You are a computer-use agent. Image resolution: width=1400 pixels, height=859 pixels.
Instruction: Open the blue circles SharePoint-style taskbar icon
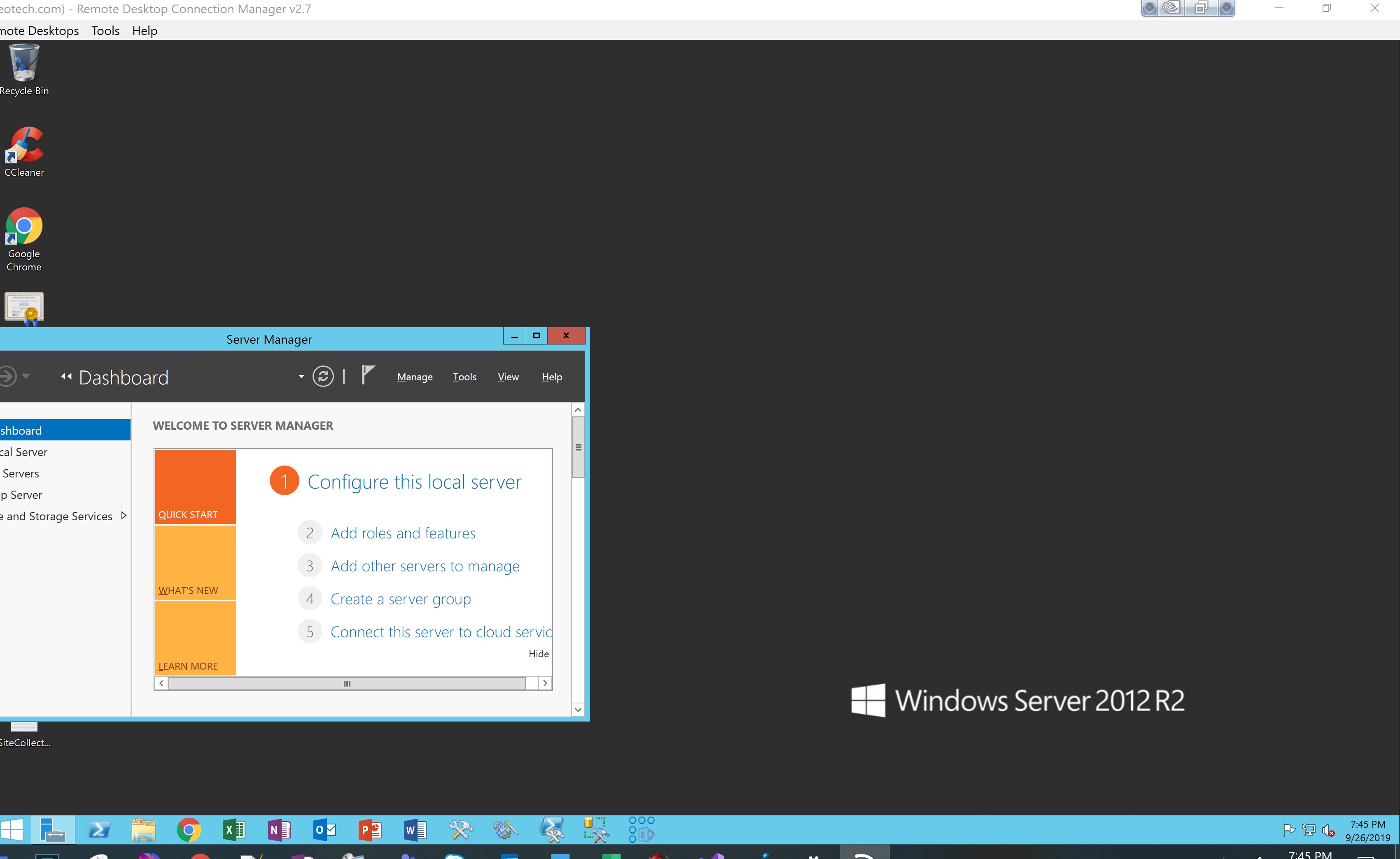(x=642, y=830)
